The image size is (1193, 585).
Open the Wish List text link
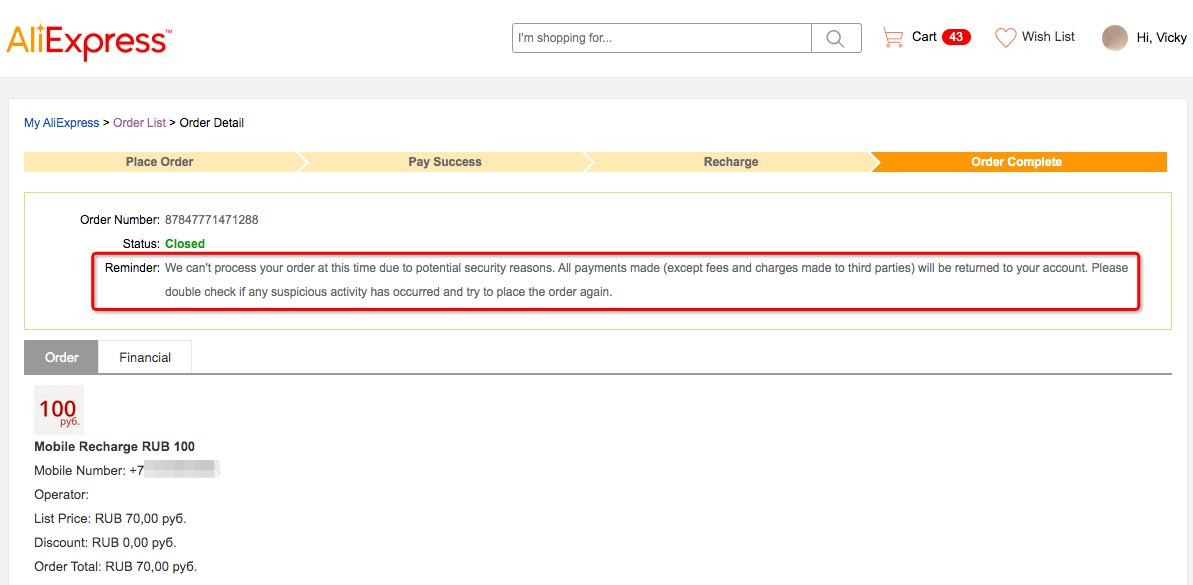point(1048,37)
